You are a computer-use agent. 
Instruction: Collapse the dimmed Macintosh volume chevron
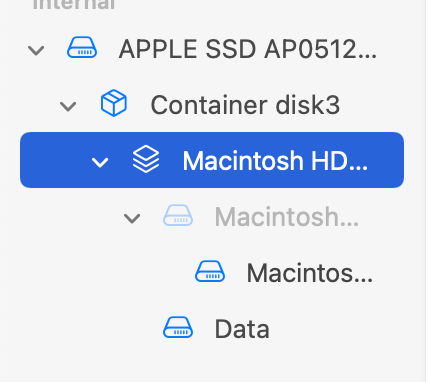132,218
